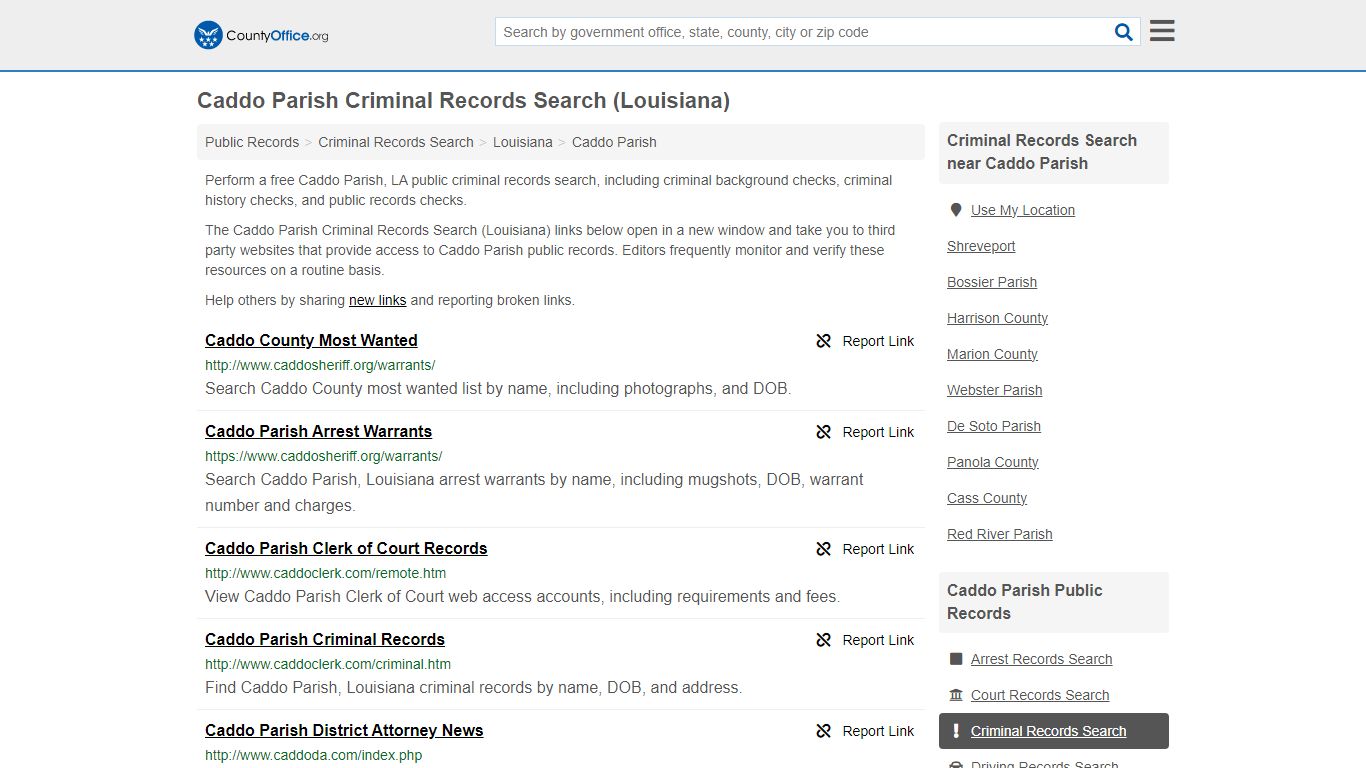
Task: Click broken-link icon for Clerk of Court Records
Action: click(x=824, y=549)
